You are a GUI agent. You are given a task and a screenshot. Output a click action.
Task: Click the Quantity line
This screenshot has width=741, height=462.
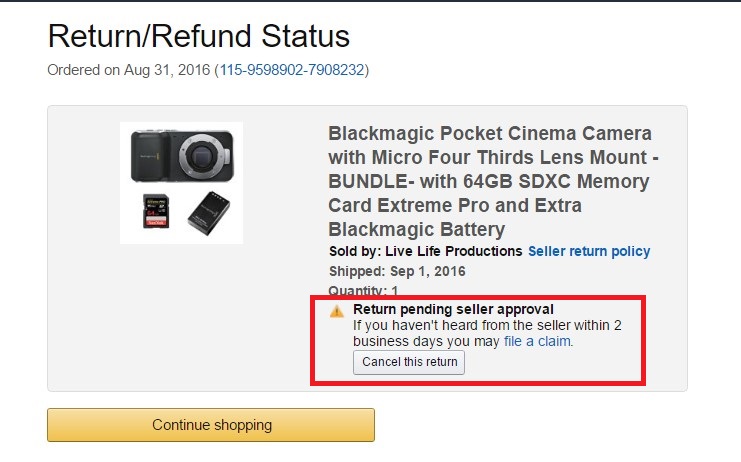pos(364,291)
